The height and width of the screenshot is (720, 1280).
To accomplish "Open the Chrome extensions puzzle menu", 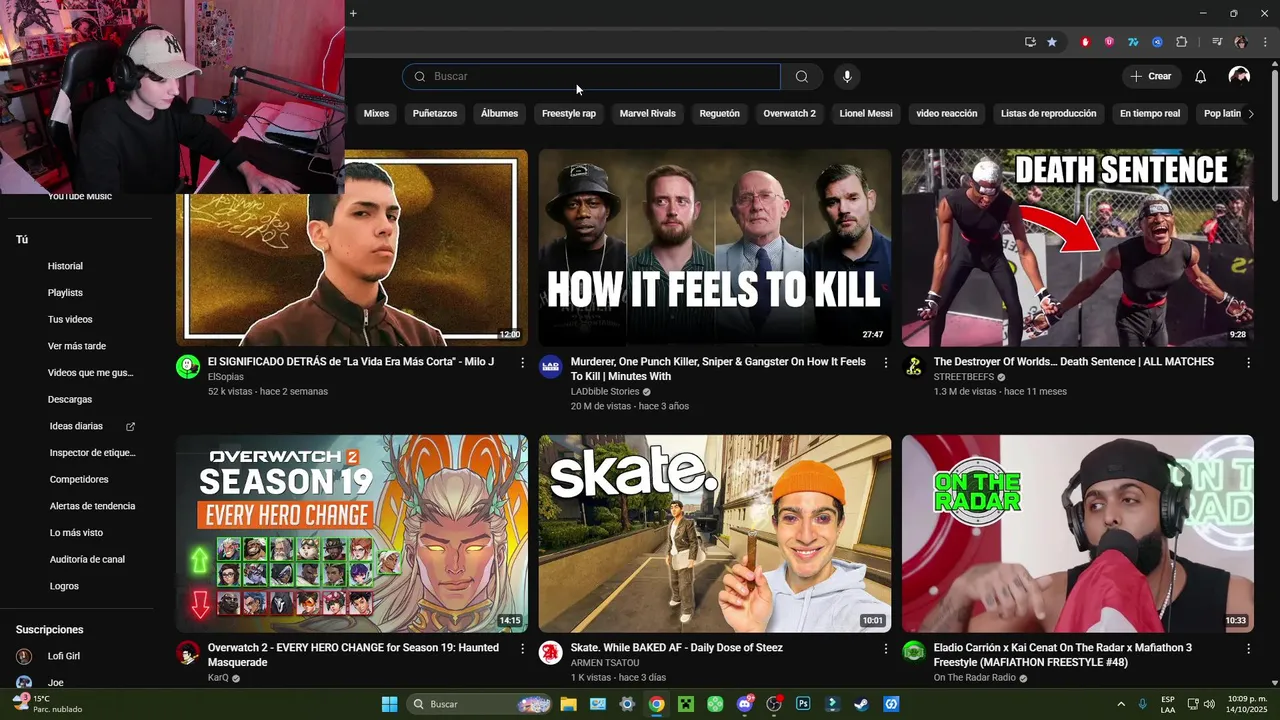I will 1181,42.
